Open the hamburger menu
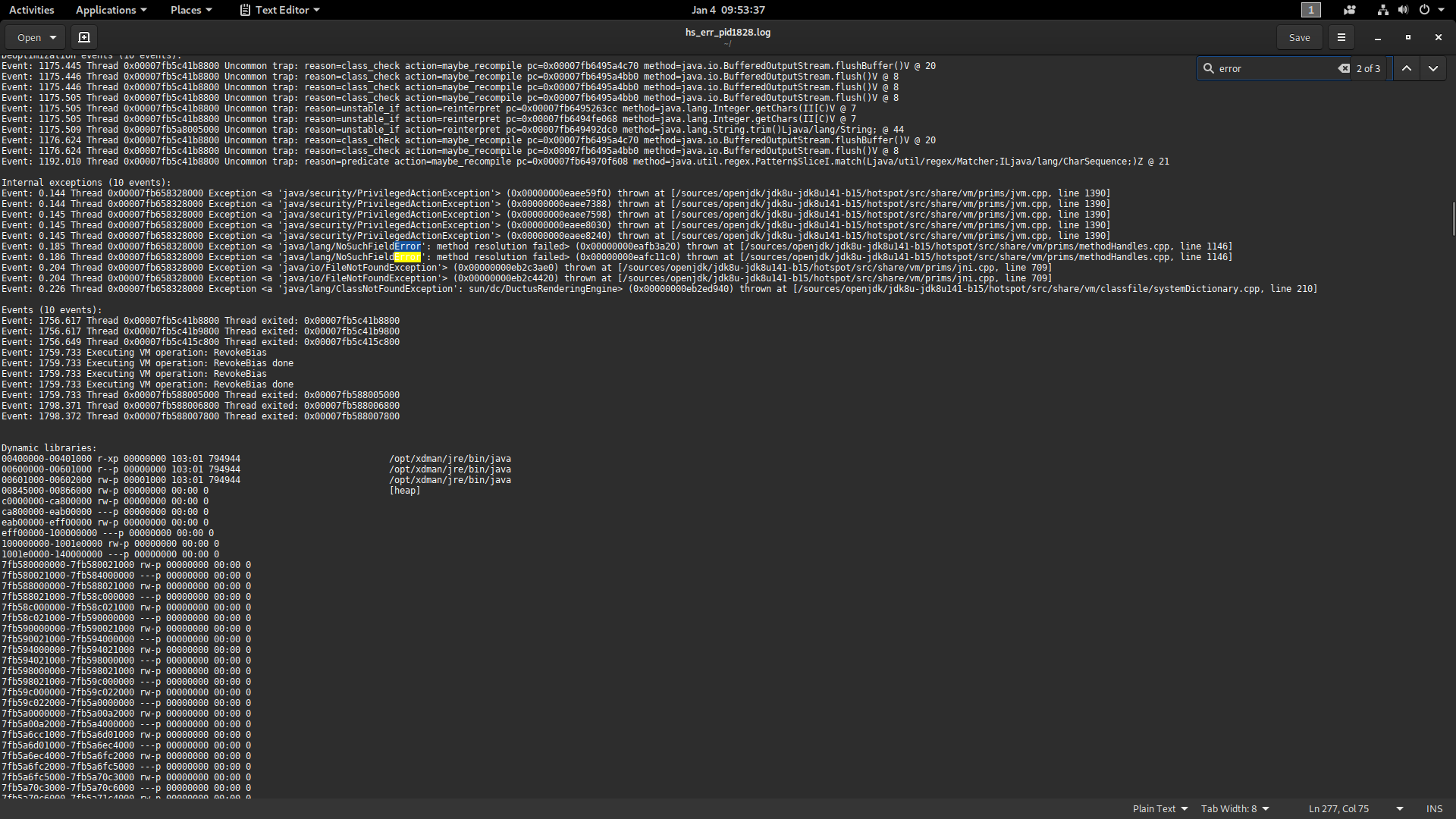The width and height of the screenshot is (1456, 819). (1341, 37)
